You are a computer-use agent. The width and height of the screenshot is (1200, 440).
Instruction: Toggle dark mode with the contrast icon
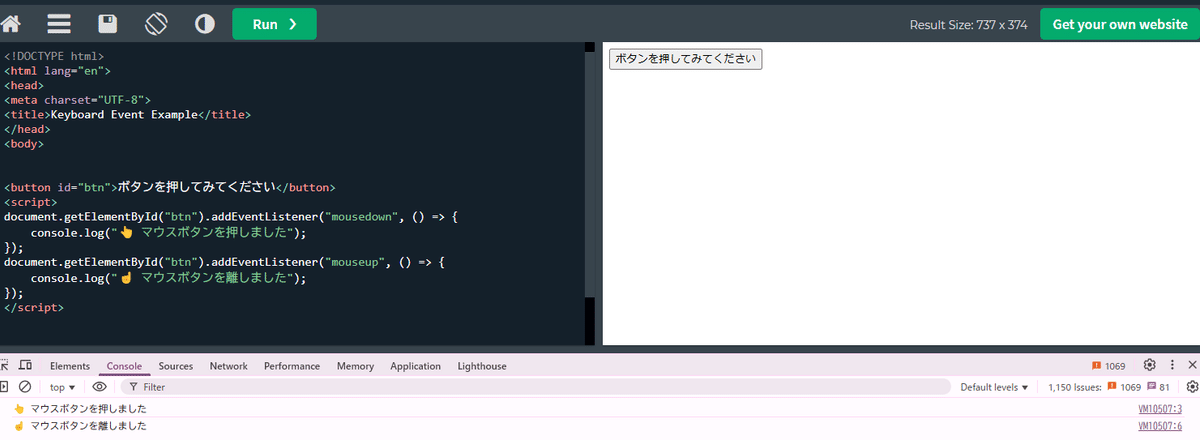205,24
